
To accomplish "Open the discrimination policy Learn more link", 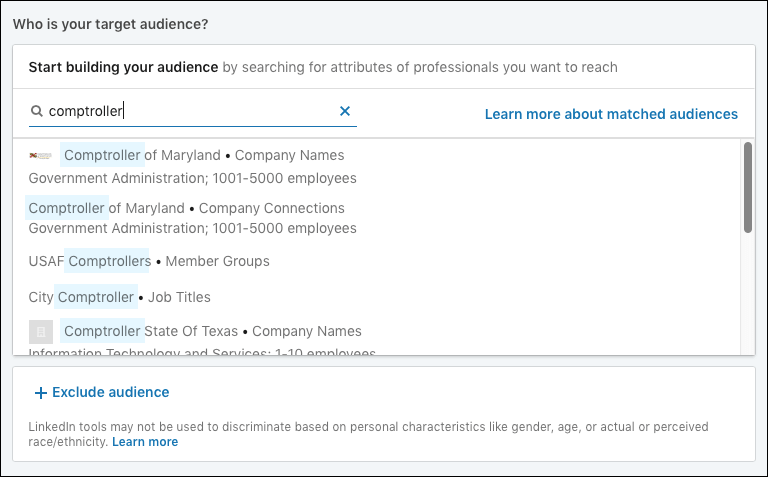I will coord(145,442).
